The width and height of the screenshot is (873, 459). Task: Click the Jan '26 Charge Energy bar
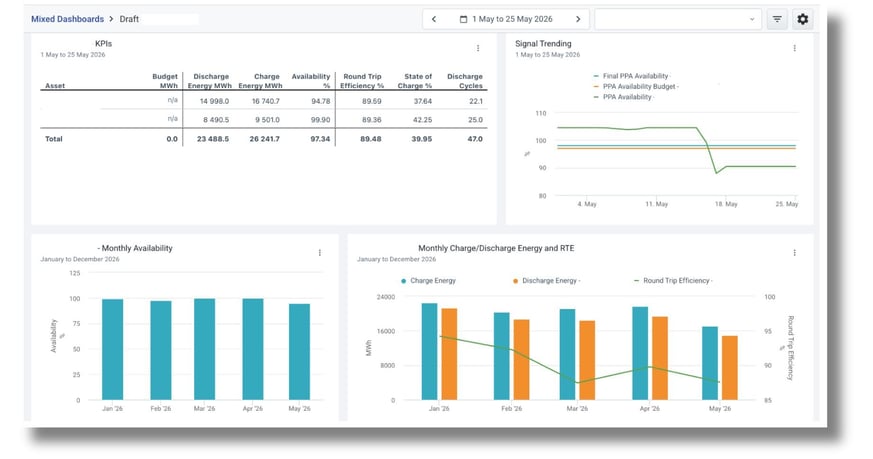click(429, 351)
